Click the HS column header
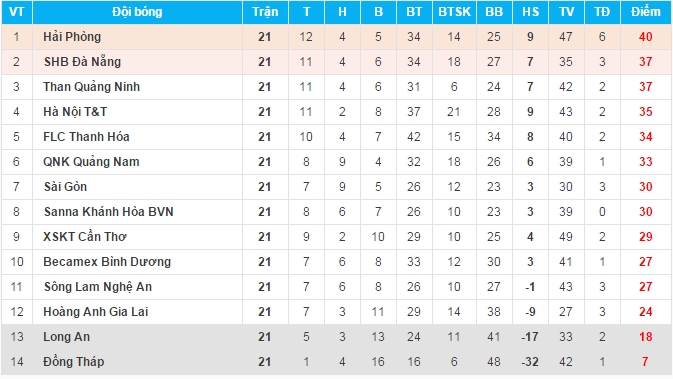Viewport: 673px width, 379px height. [531, 12]
